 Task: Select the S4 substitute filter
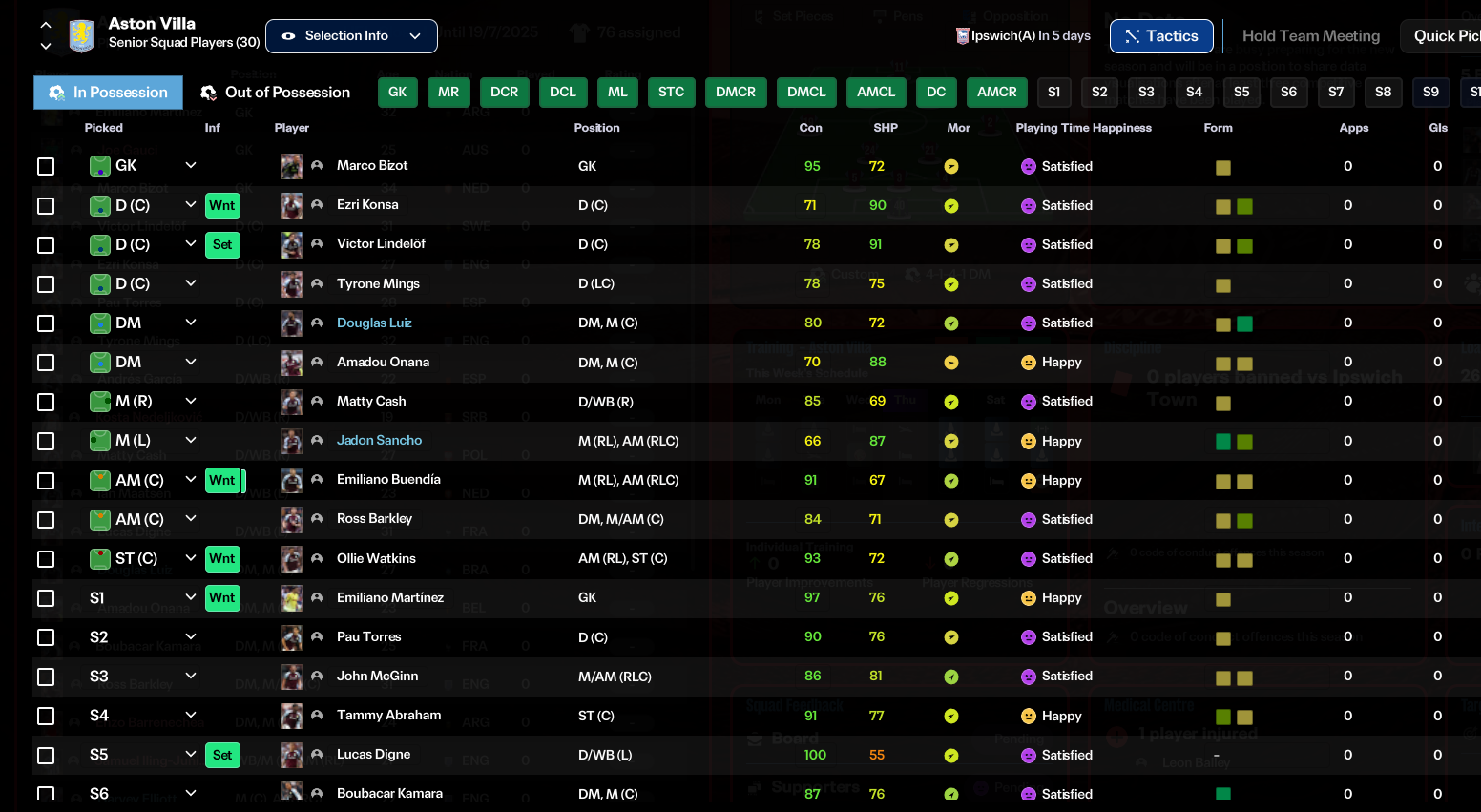point(1194,93)
